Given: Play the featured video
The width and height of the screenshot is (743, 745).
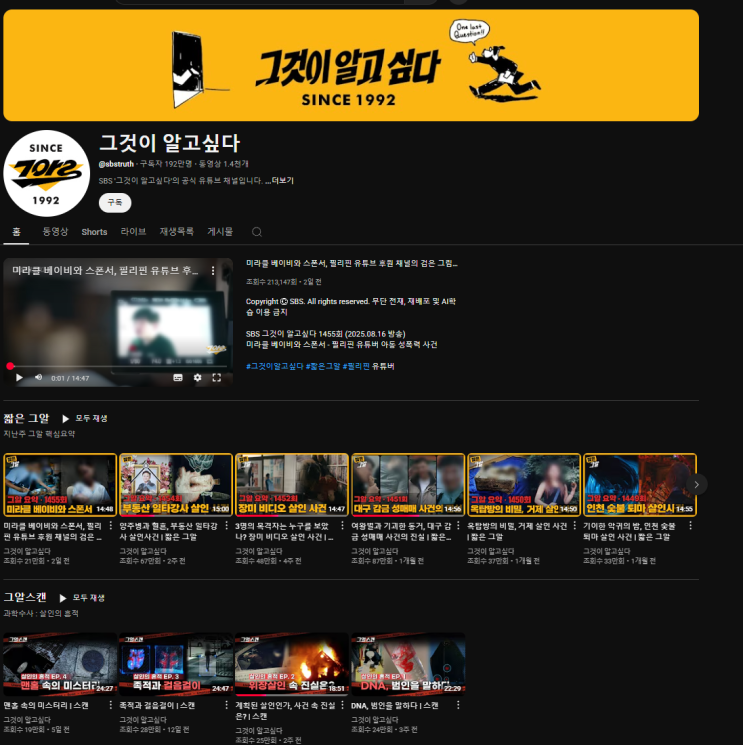Looking at the screenshot, I should [19, 378].
